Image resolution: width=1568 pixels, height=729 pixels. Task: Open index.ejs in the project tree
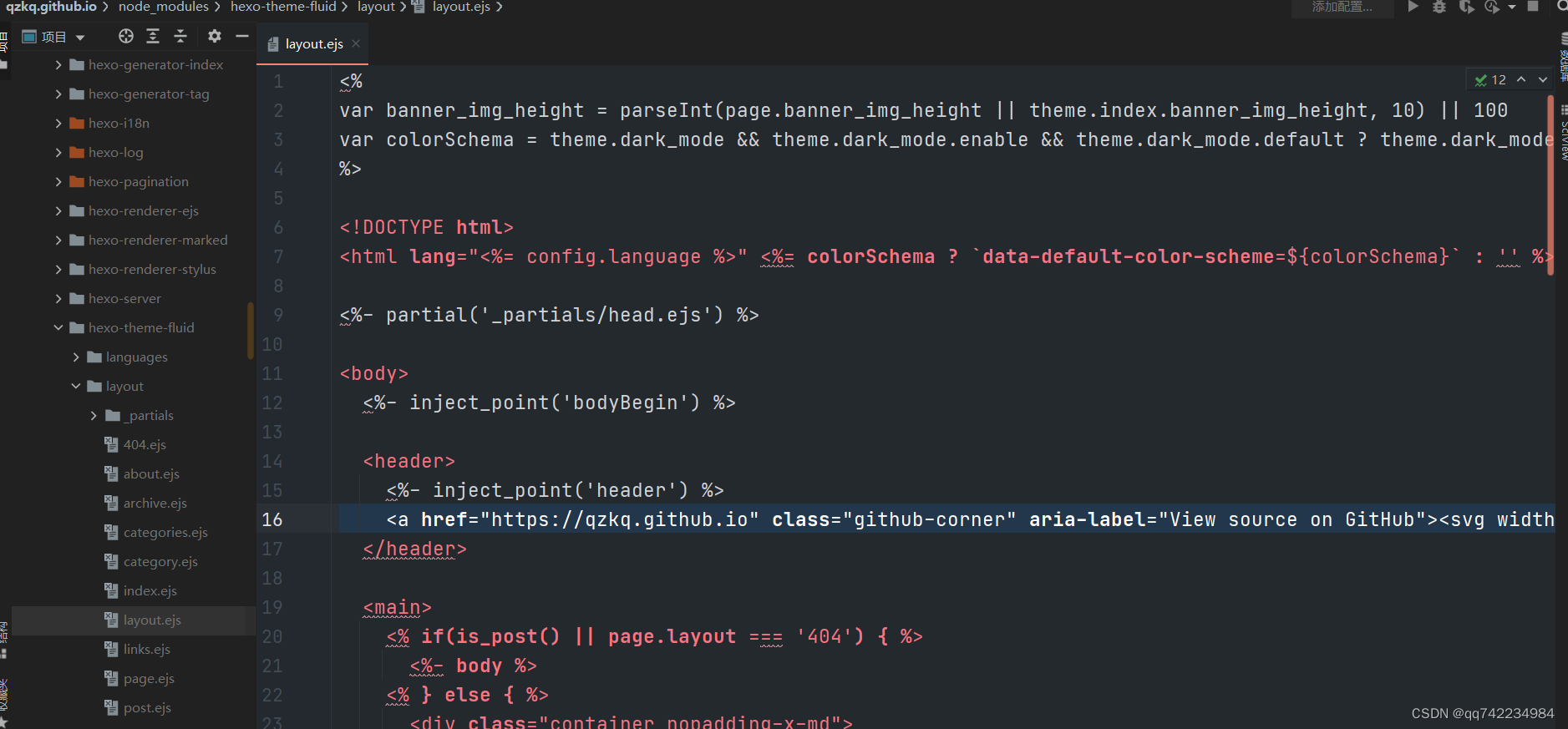coord(150,591)
